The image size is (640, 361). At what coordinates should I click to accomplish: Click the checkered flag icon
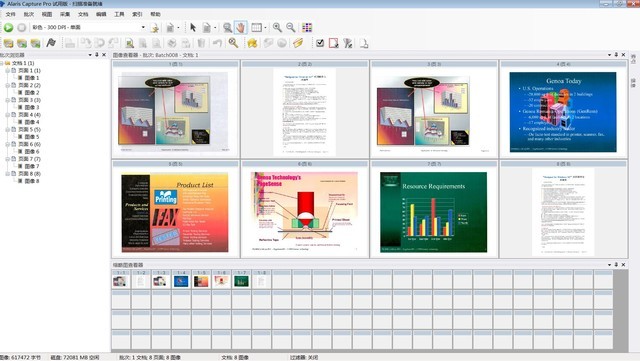51,42
